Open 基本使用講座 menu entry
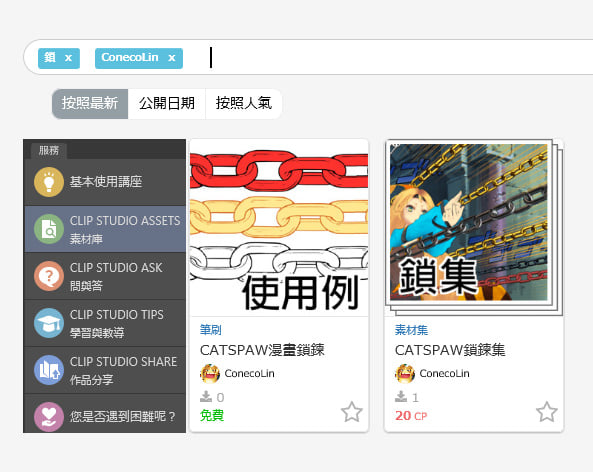The height and width of the screenshot is (472, 593). pos(105,182)
